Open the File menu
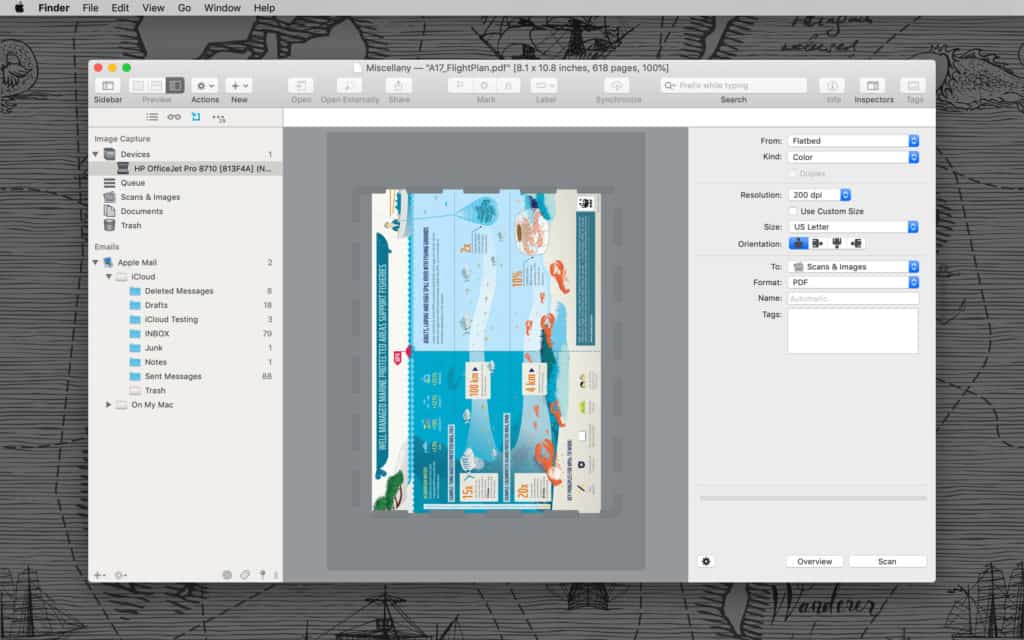Image resolution: width=1024 pixels, height=640 pixels. (x=90, y=8)
